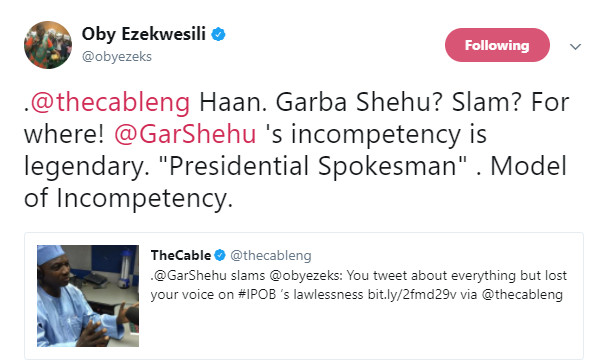592x364 pixels.
Task: Open the @obyezeks handle
Action: (x=117, y=57)
